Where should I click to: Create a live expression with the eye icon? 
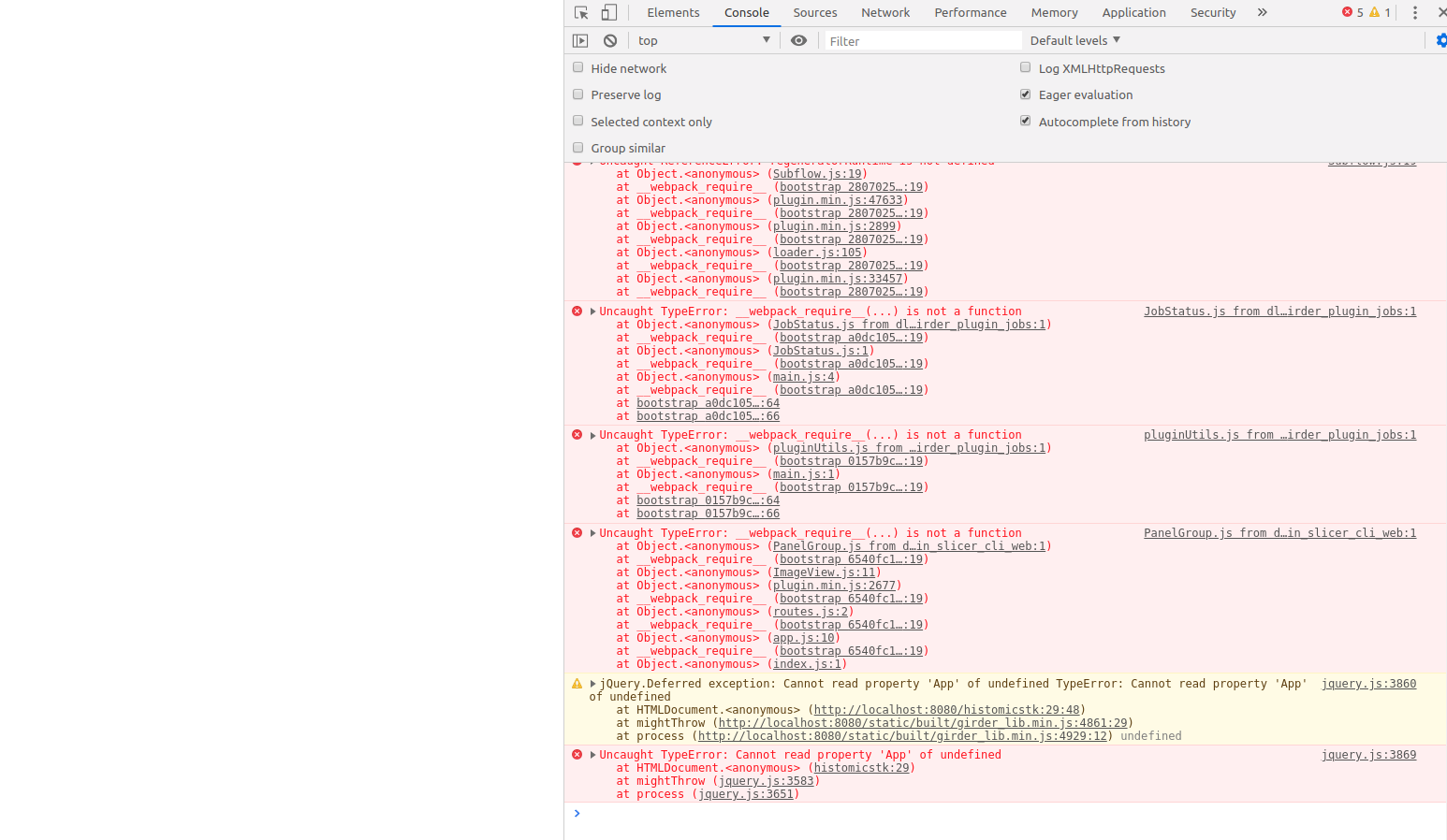(798, 40)
